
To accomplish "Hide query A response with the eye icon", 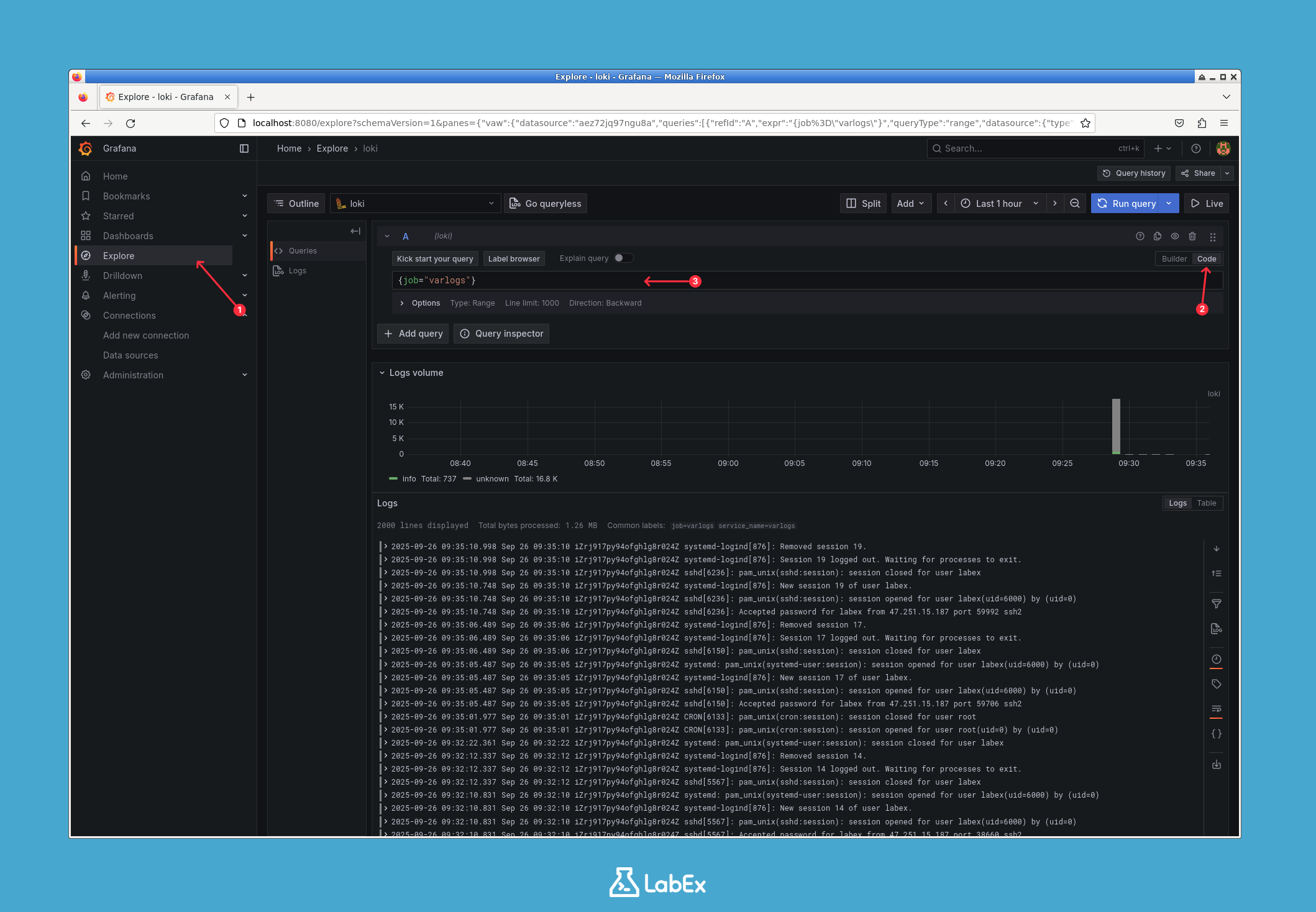I will 1175,236.
